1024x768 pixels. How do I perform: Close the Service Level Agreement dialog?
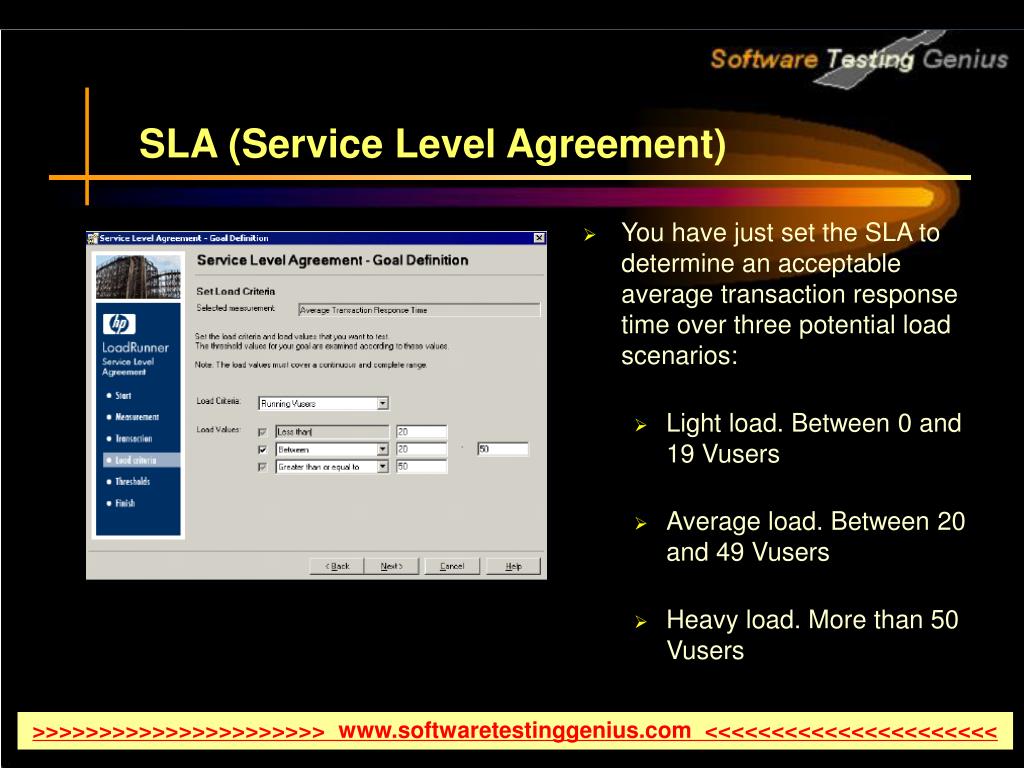point(539,238)
